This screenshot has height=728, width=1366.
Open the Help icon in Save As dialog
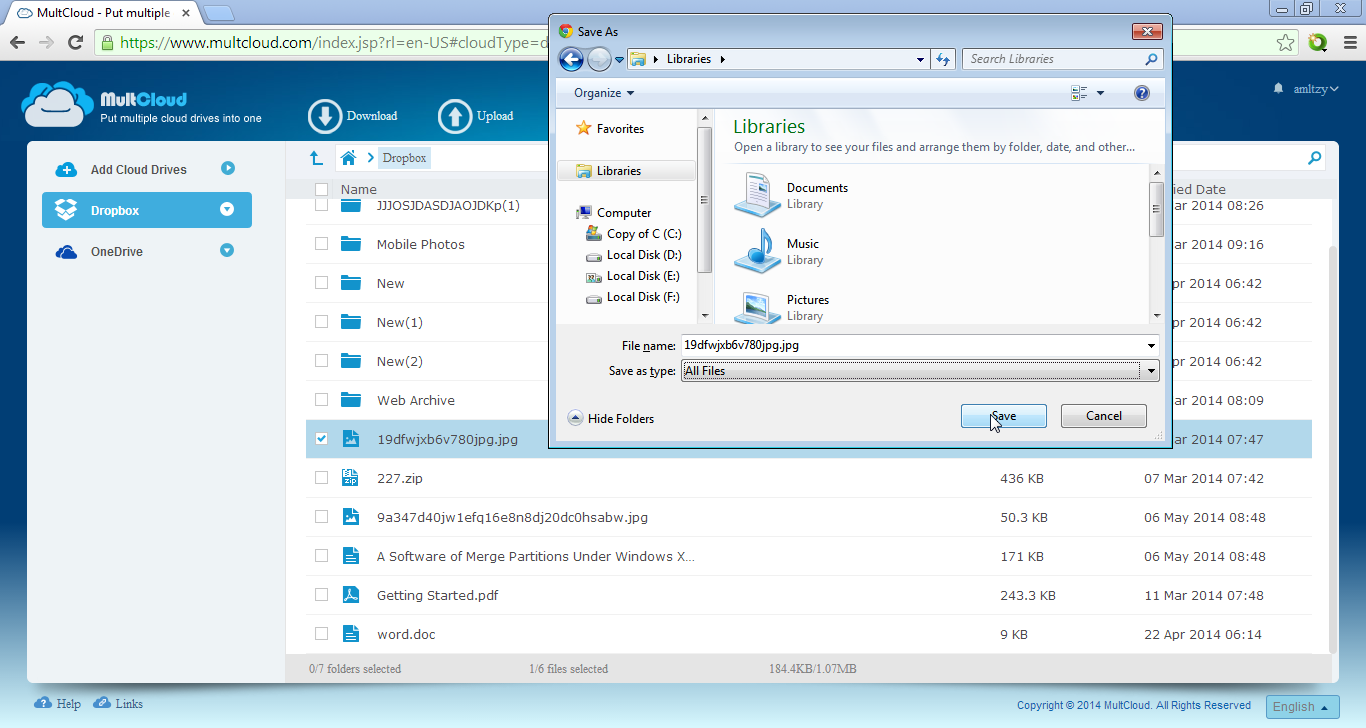click(1142, 93)
